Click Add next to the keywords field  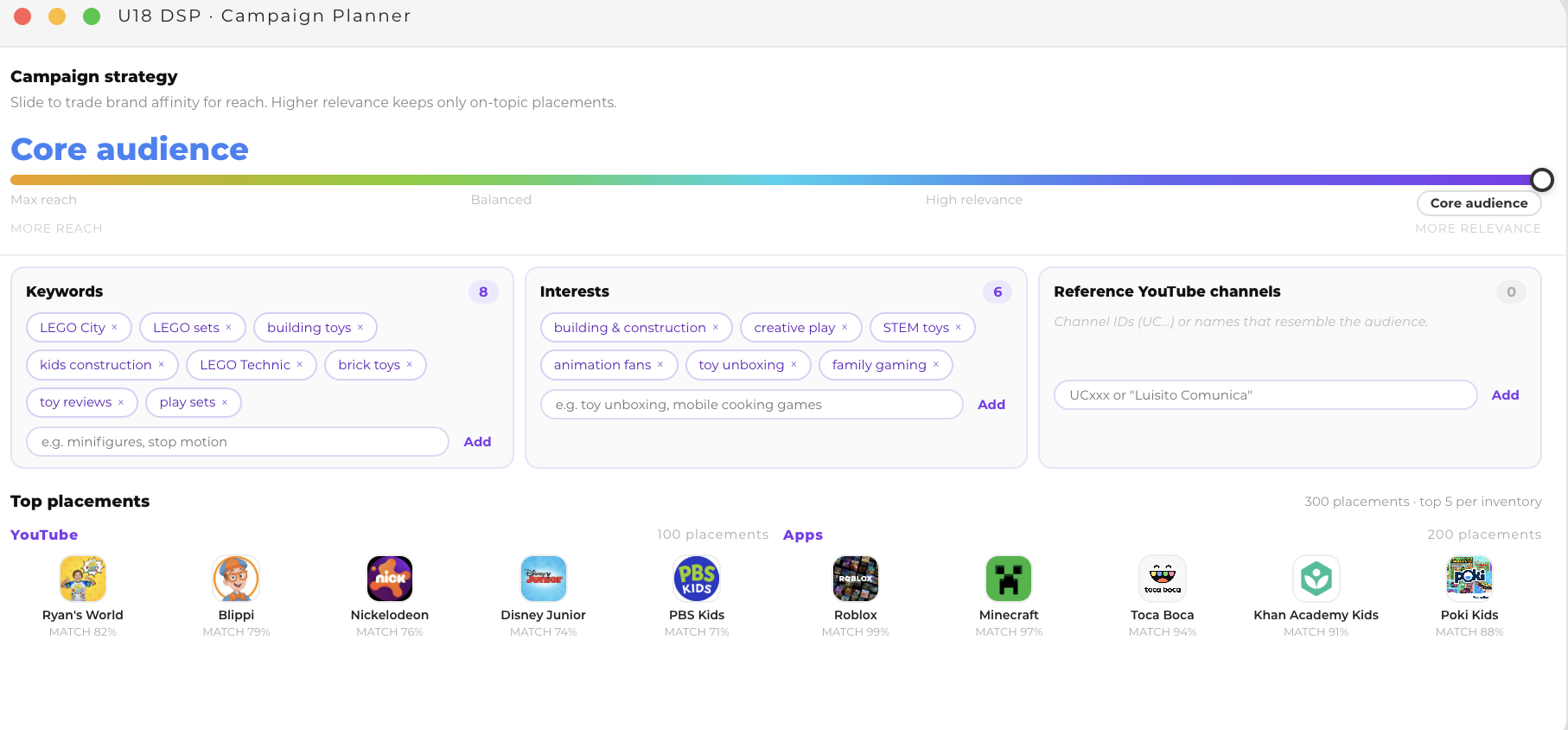tap(477, 442)
